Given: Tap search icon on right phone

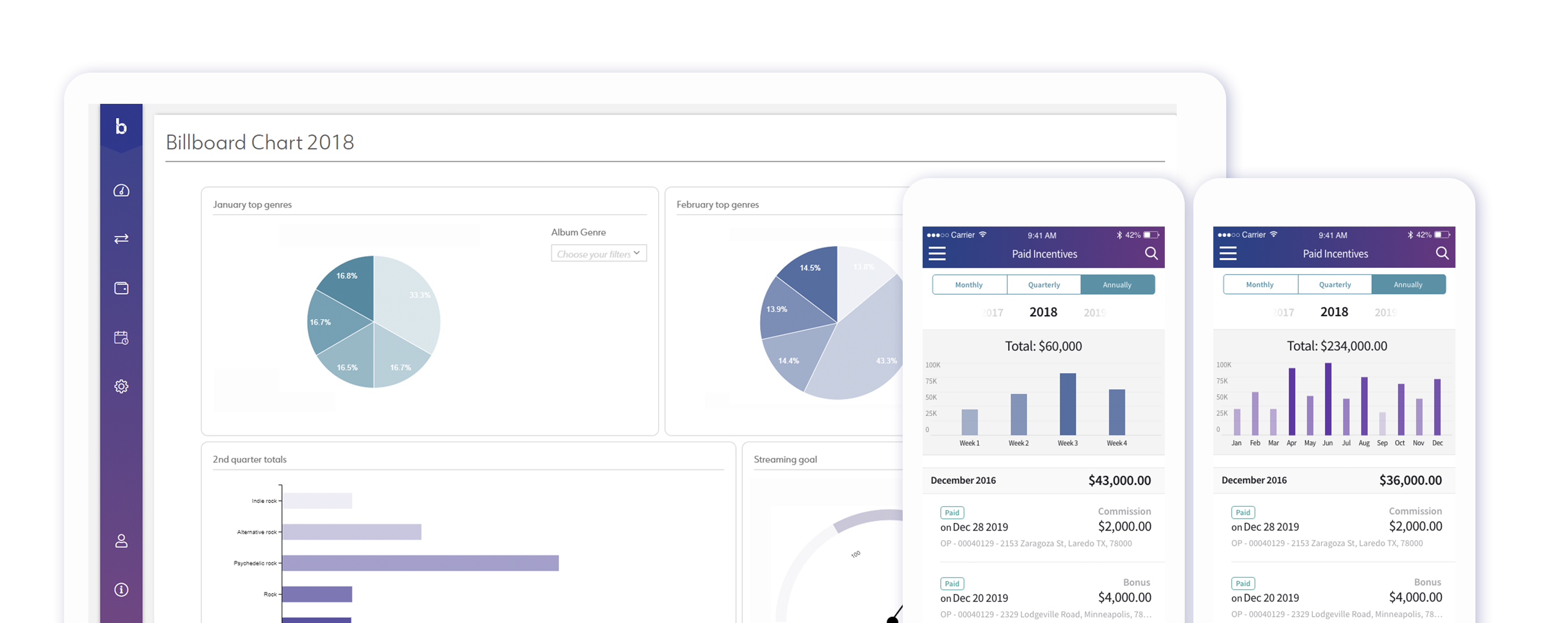Looking at the screenshot, I should 1442,253.
